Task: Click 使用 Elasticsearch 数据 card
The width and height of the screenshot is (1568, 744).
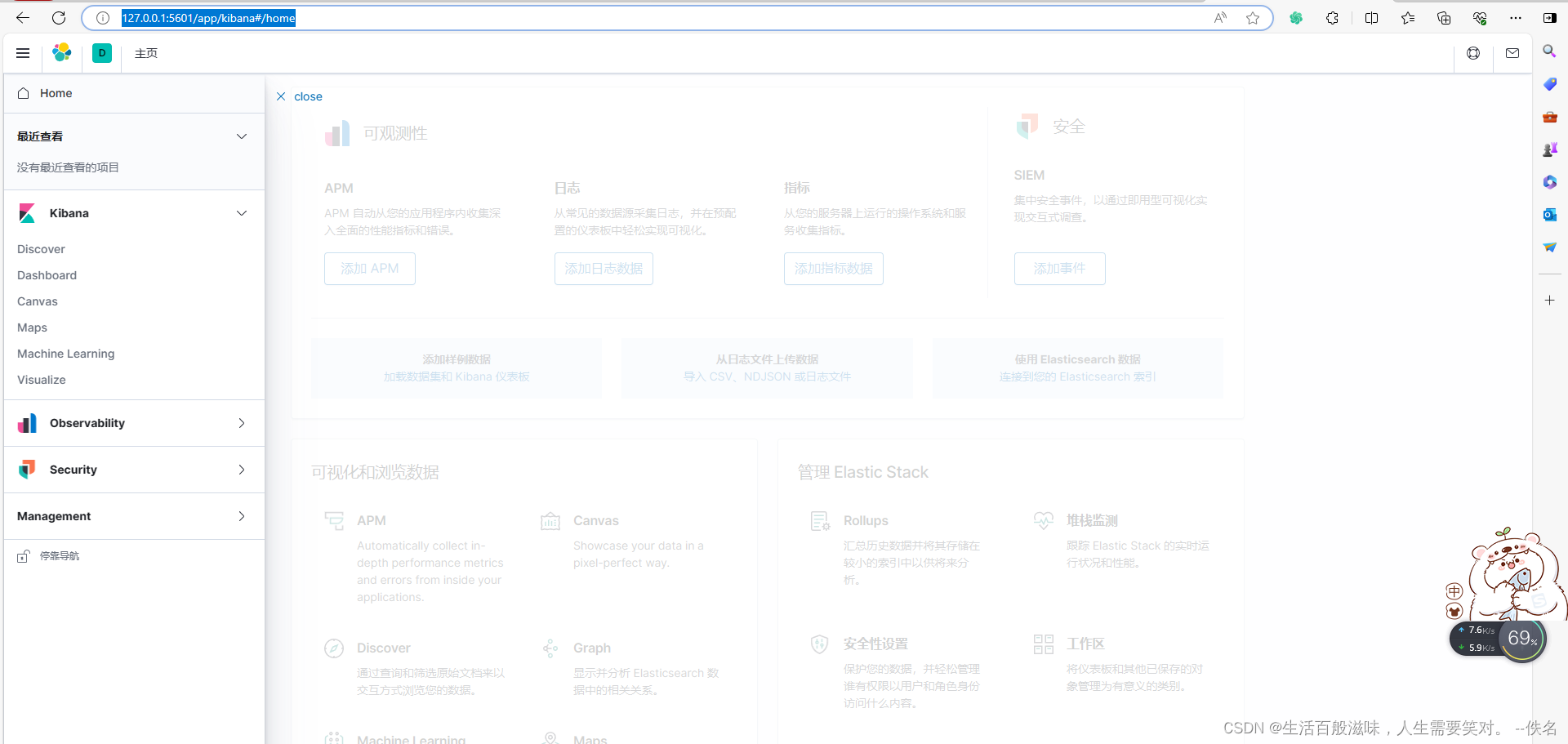Action: tap(1078, 368)
